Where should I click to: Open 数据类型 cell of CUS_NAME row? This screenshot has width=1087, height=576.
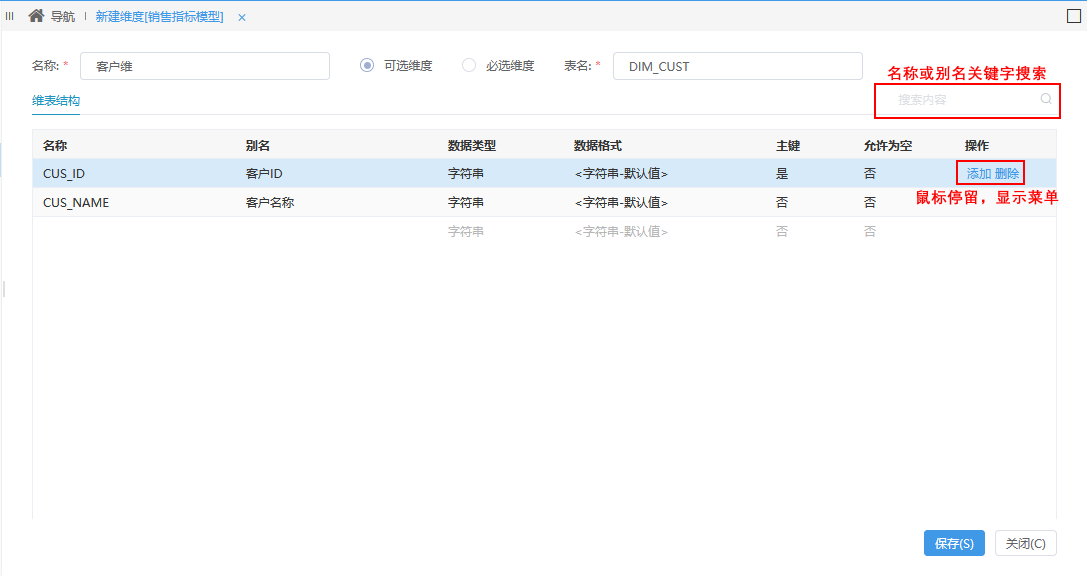(x=466, y=203)
